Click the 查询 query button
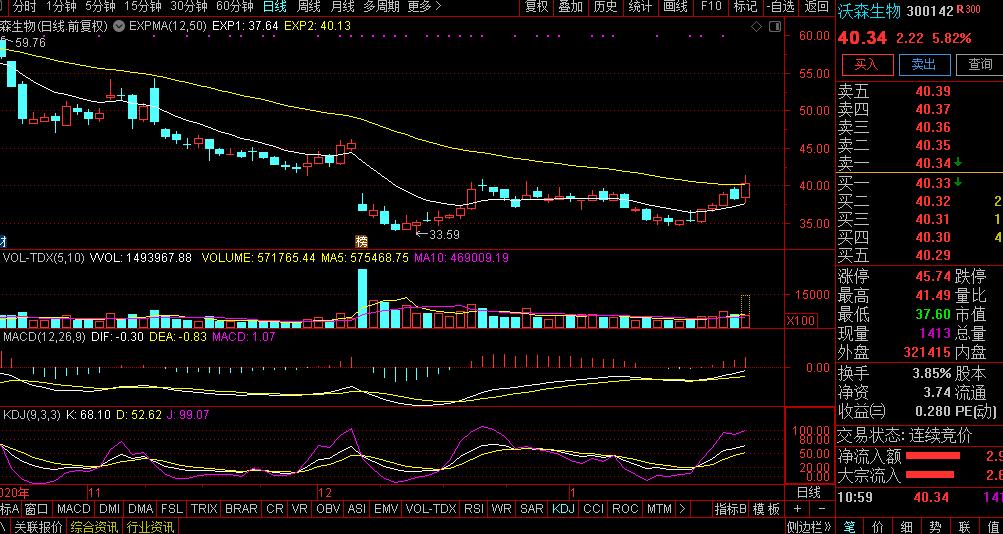This screenshot has width=1003, height=534. pos(979,65)
